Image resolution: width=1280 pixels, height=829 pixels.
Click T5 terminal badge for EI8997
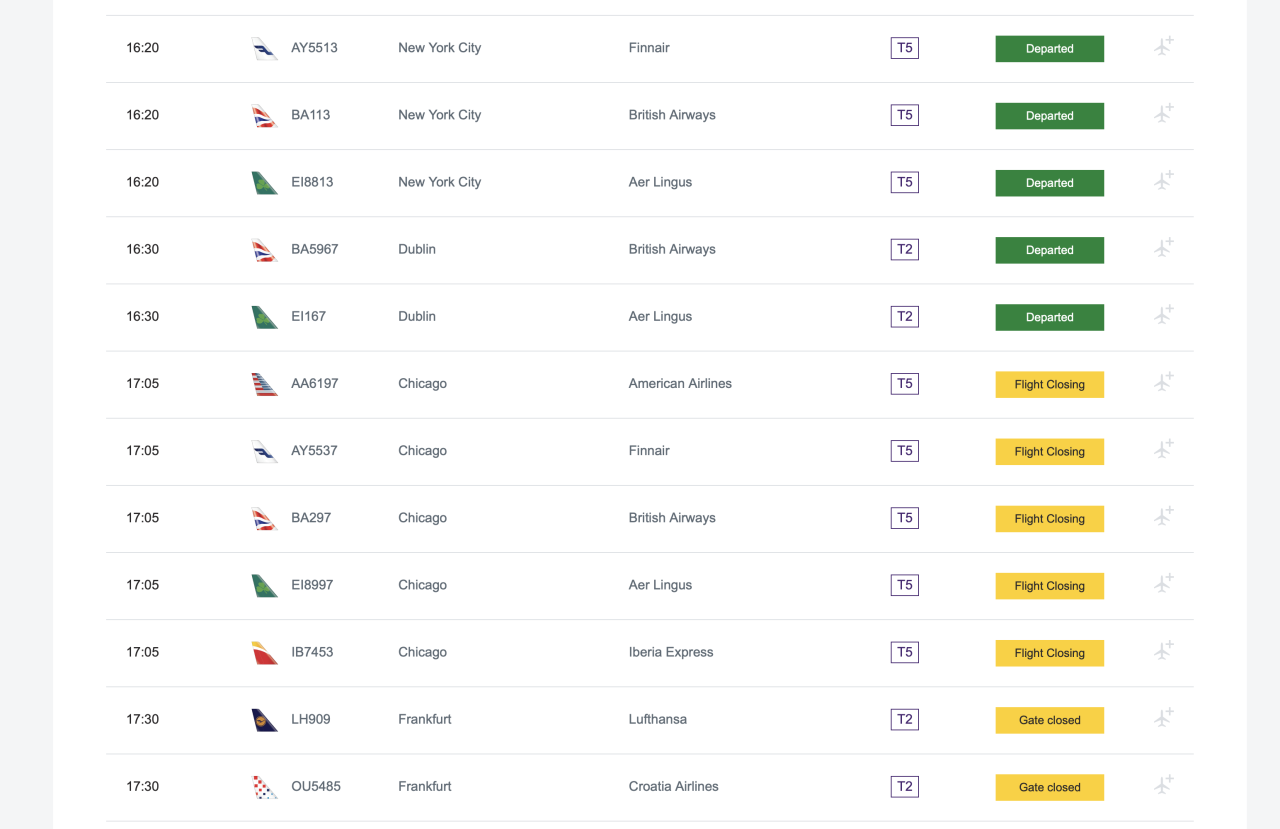click(904, 585)
